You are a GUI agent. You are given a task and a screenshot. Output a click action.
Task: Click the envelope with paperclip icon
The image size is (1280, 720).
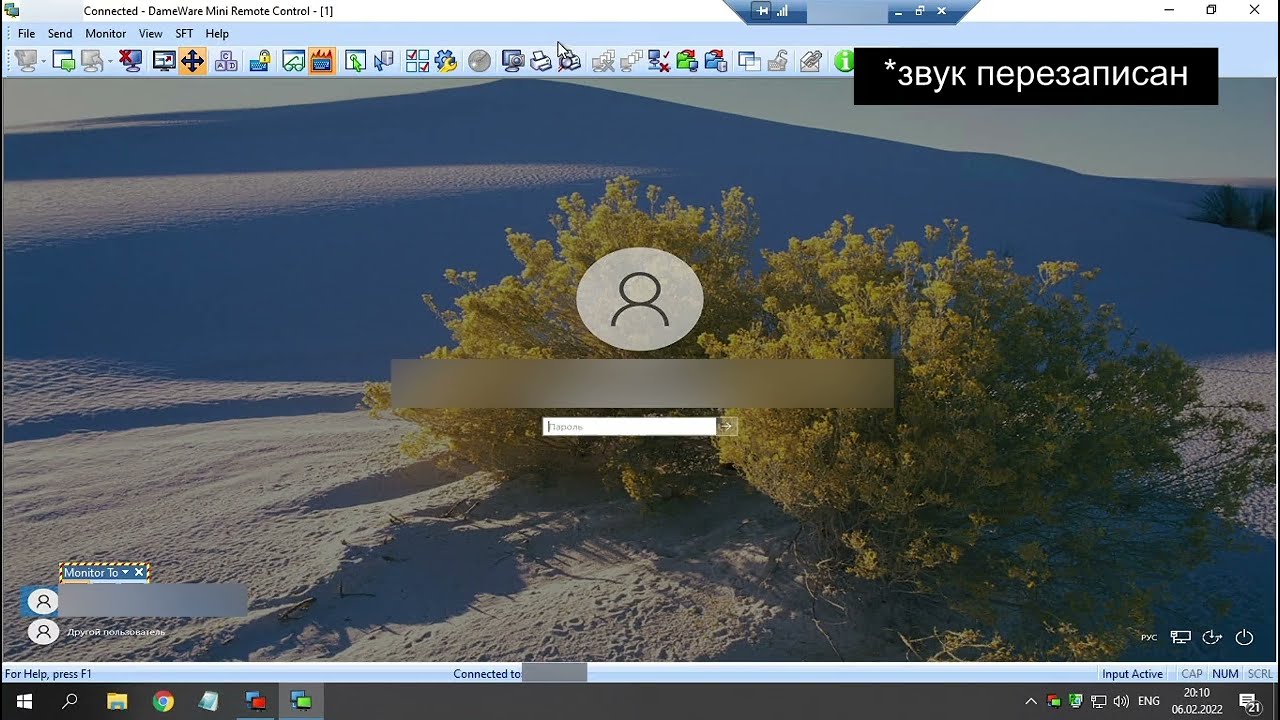pyautogui.click(x=811, y=61)
